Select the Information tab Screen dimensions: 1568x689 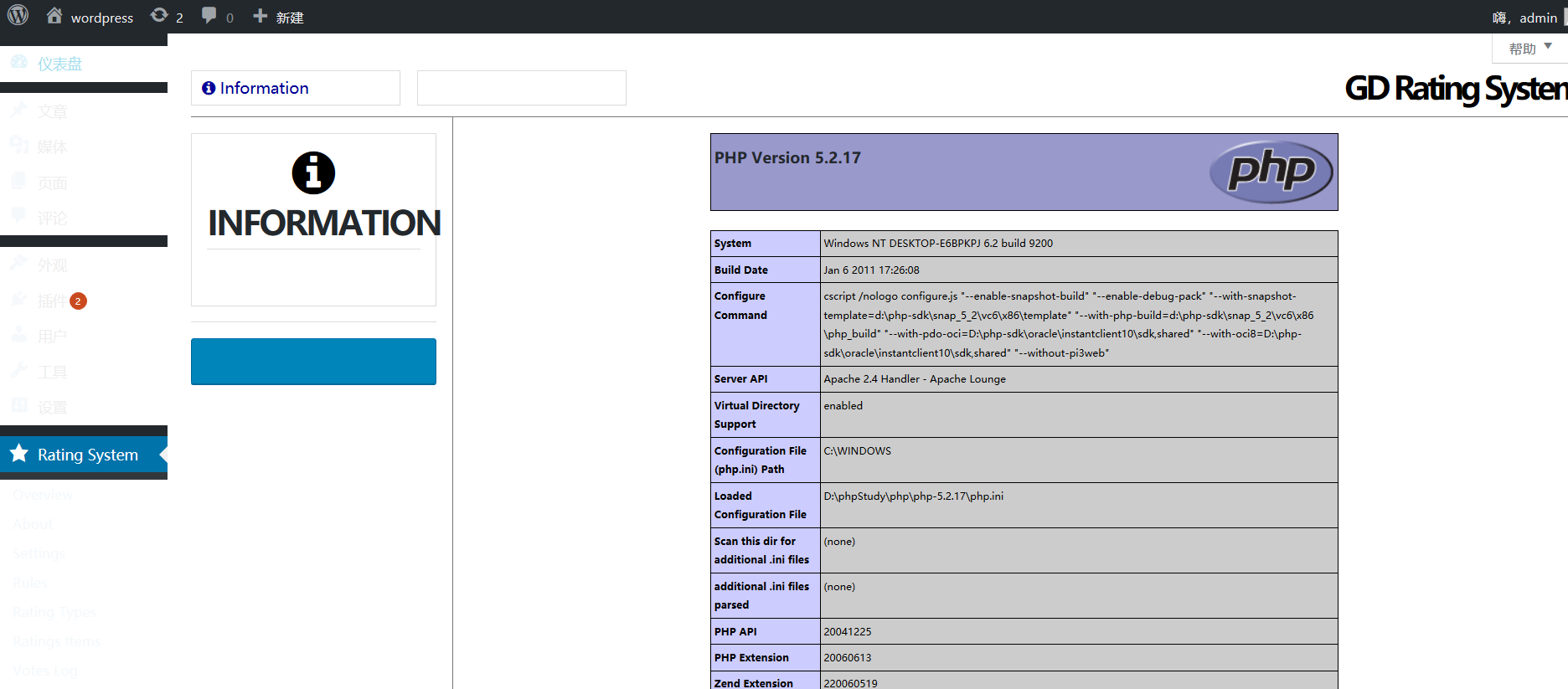(296, 88)
